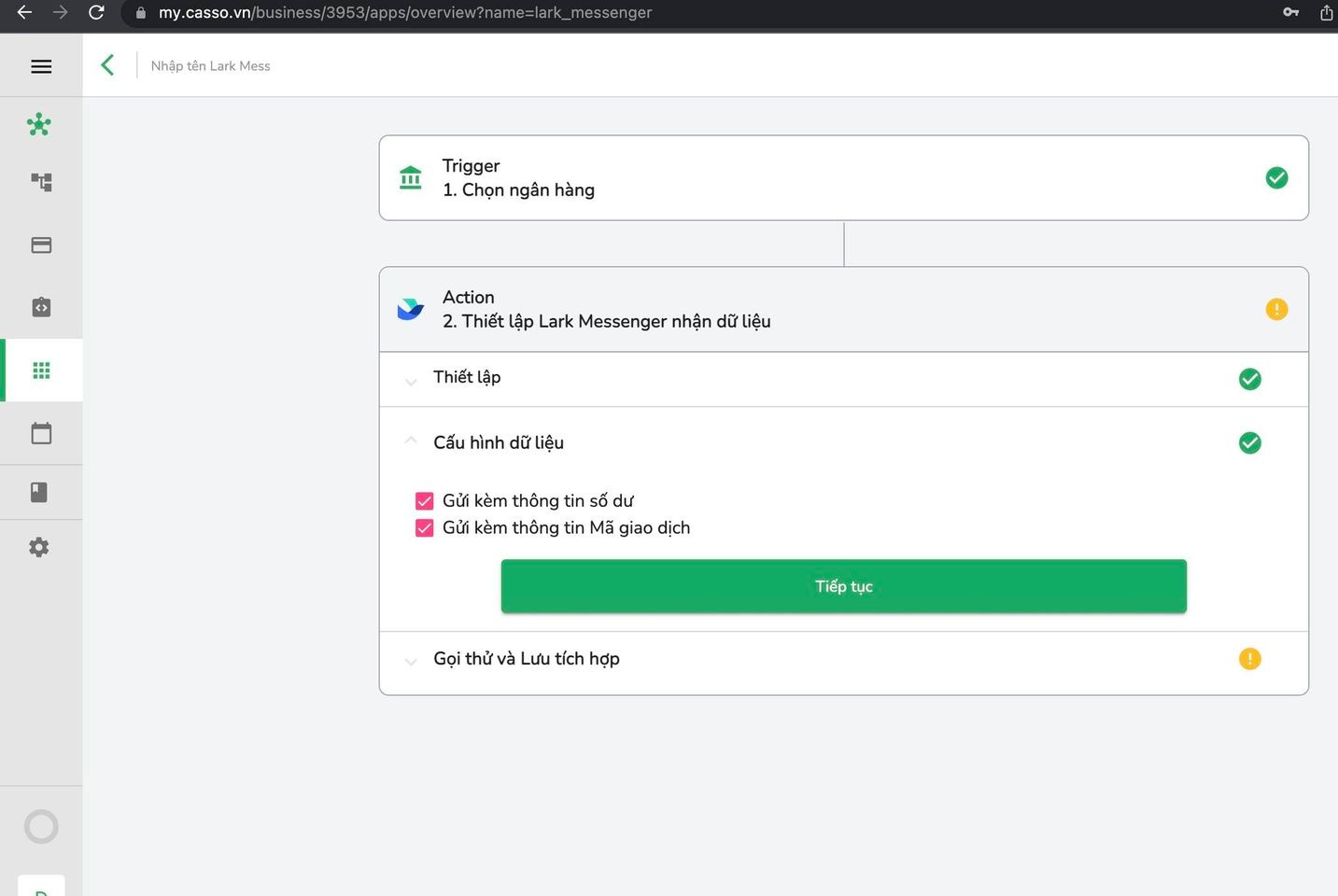
Task: Click browser back arrow
Action: coord(24,12)
